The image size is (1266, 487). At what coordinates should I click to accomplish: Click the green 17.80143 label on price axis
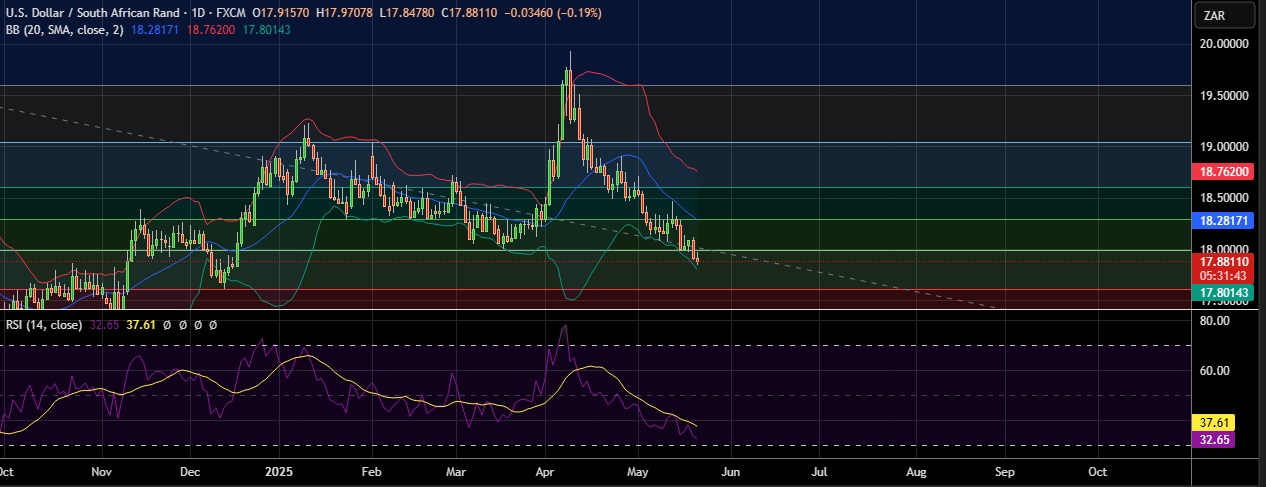pyautogui.click(x=1225, y=293)
